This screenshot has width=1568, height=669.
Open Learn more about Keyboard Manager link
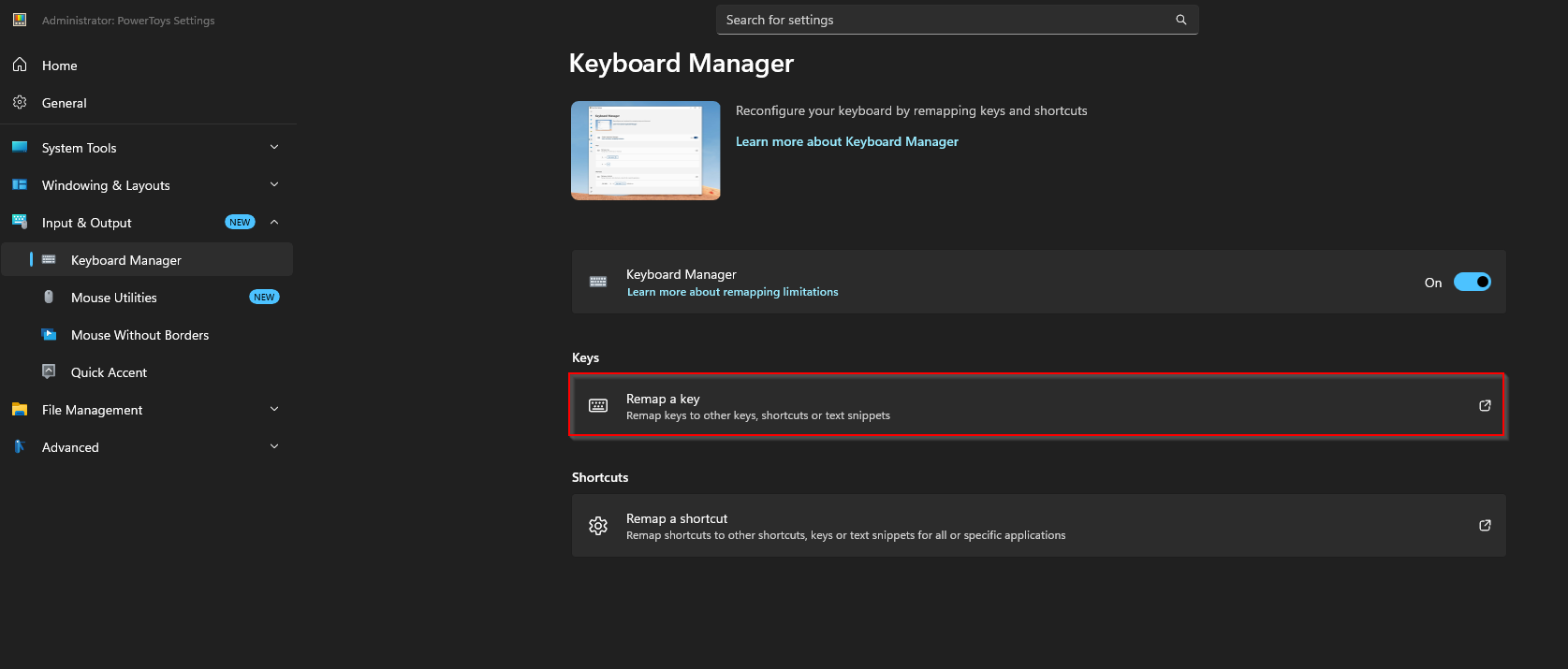coord(846,142)
